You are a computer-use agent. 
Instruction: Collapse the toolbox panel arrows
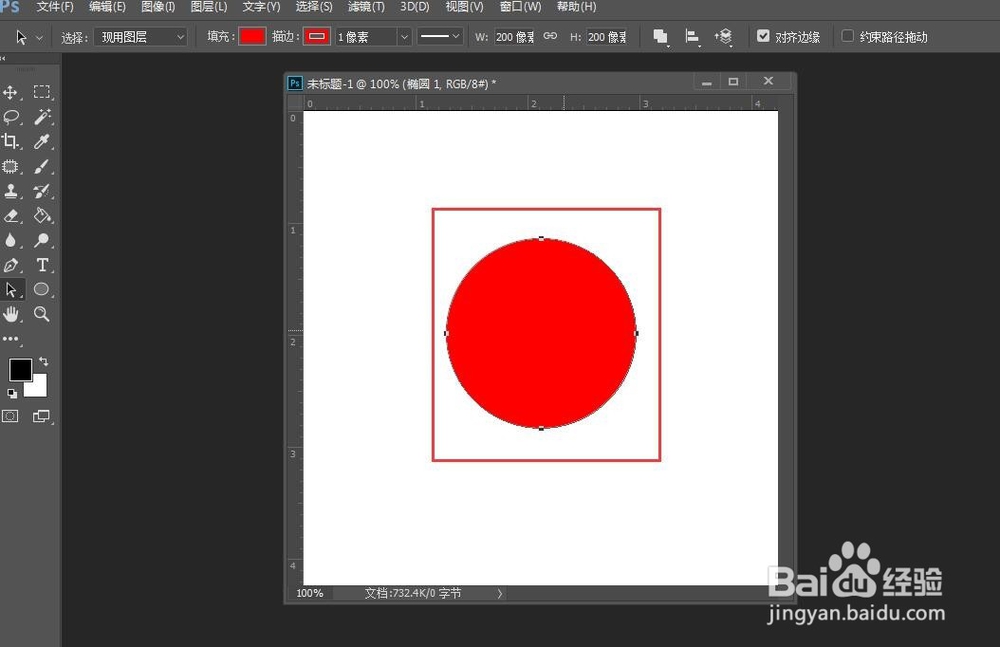(x=4, y=59)
